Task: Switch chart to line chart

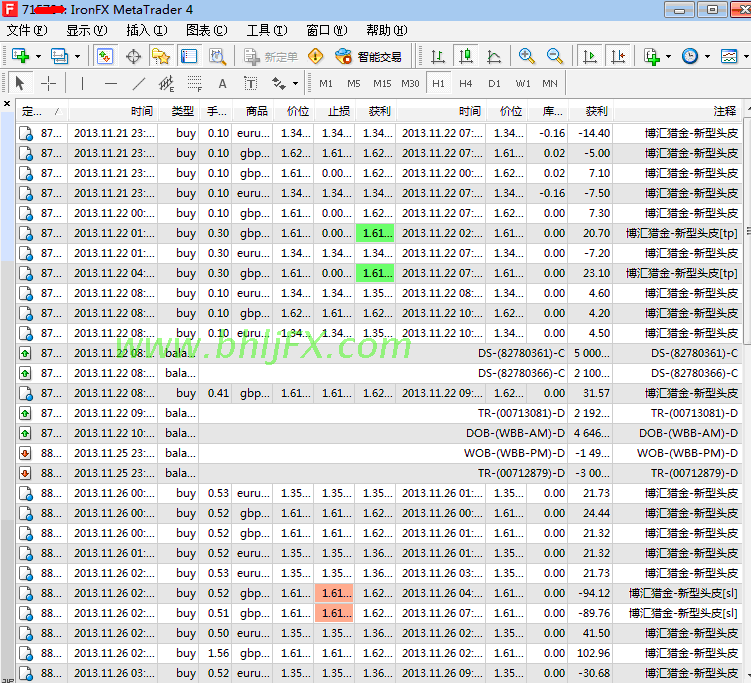Action: tap(494, 57)
